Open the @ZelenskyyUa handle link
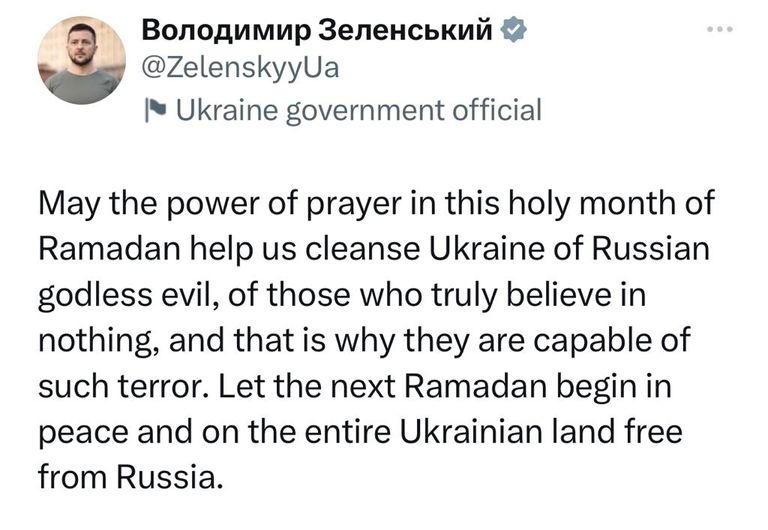Screen dimensions: 768x530 point(242,68)
